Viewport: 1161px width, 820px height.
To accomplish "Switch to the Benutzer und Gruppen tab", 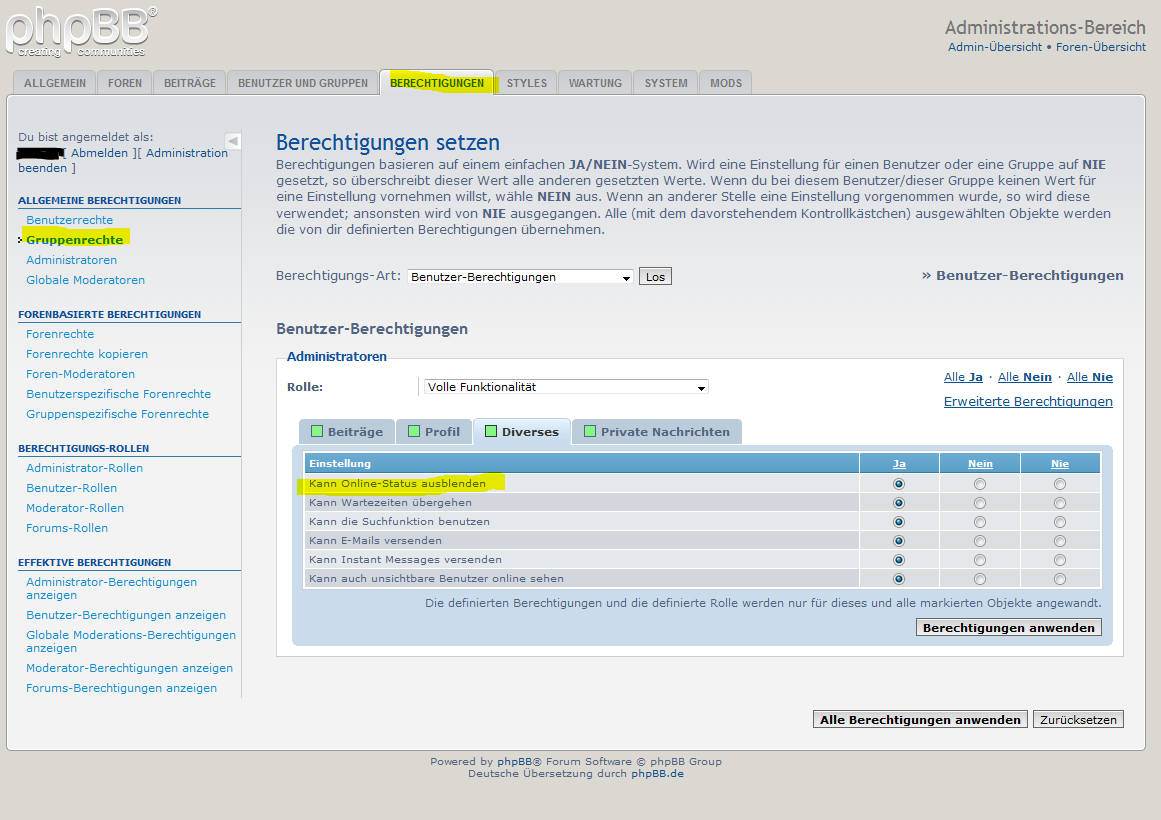I will pos(303,83).
